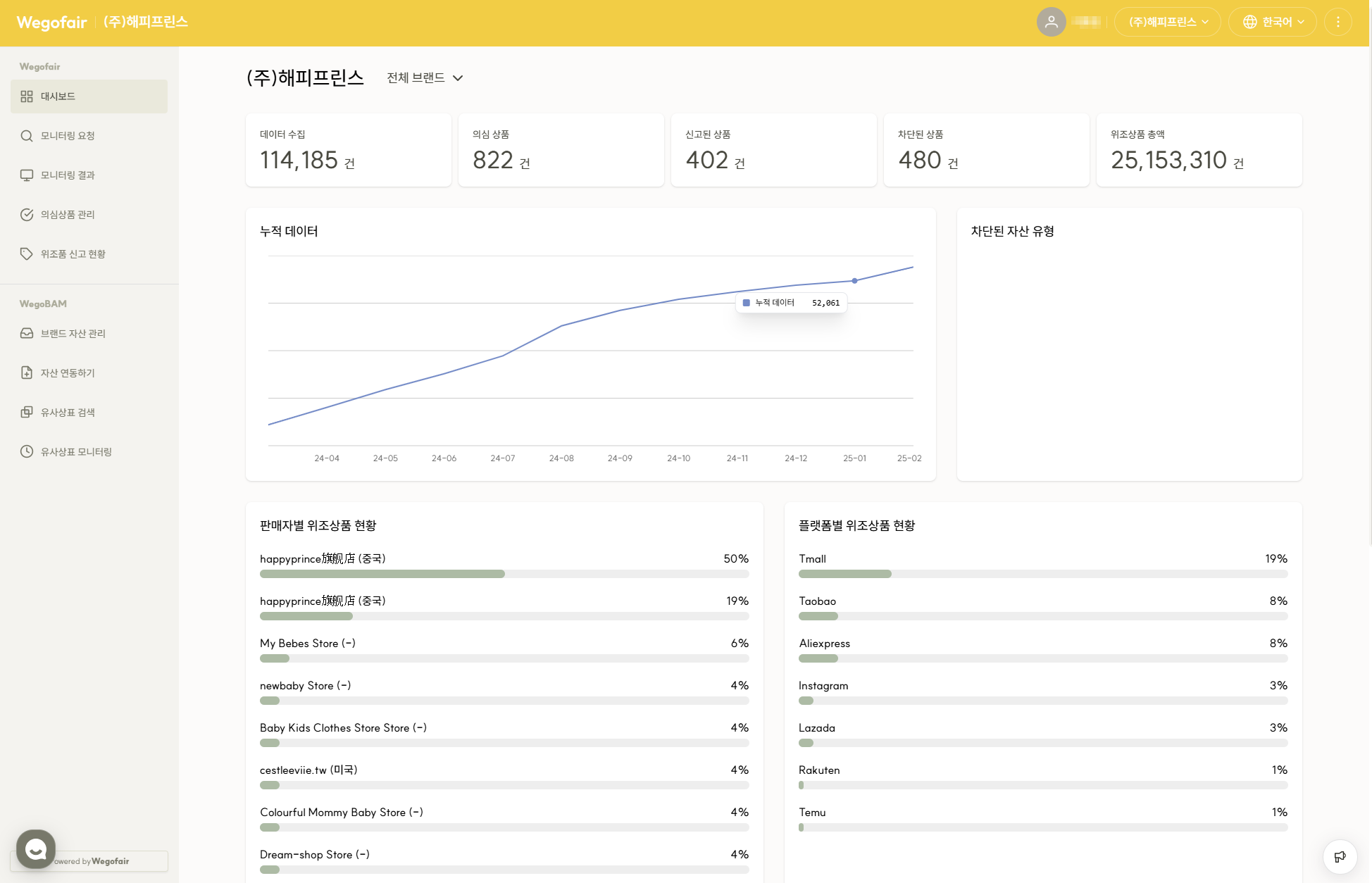Click the 브랜드 자산 관리 inbox icon
The image size is (1372, 883).
tap(27, 334)
